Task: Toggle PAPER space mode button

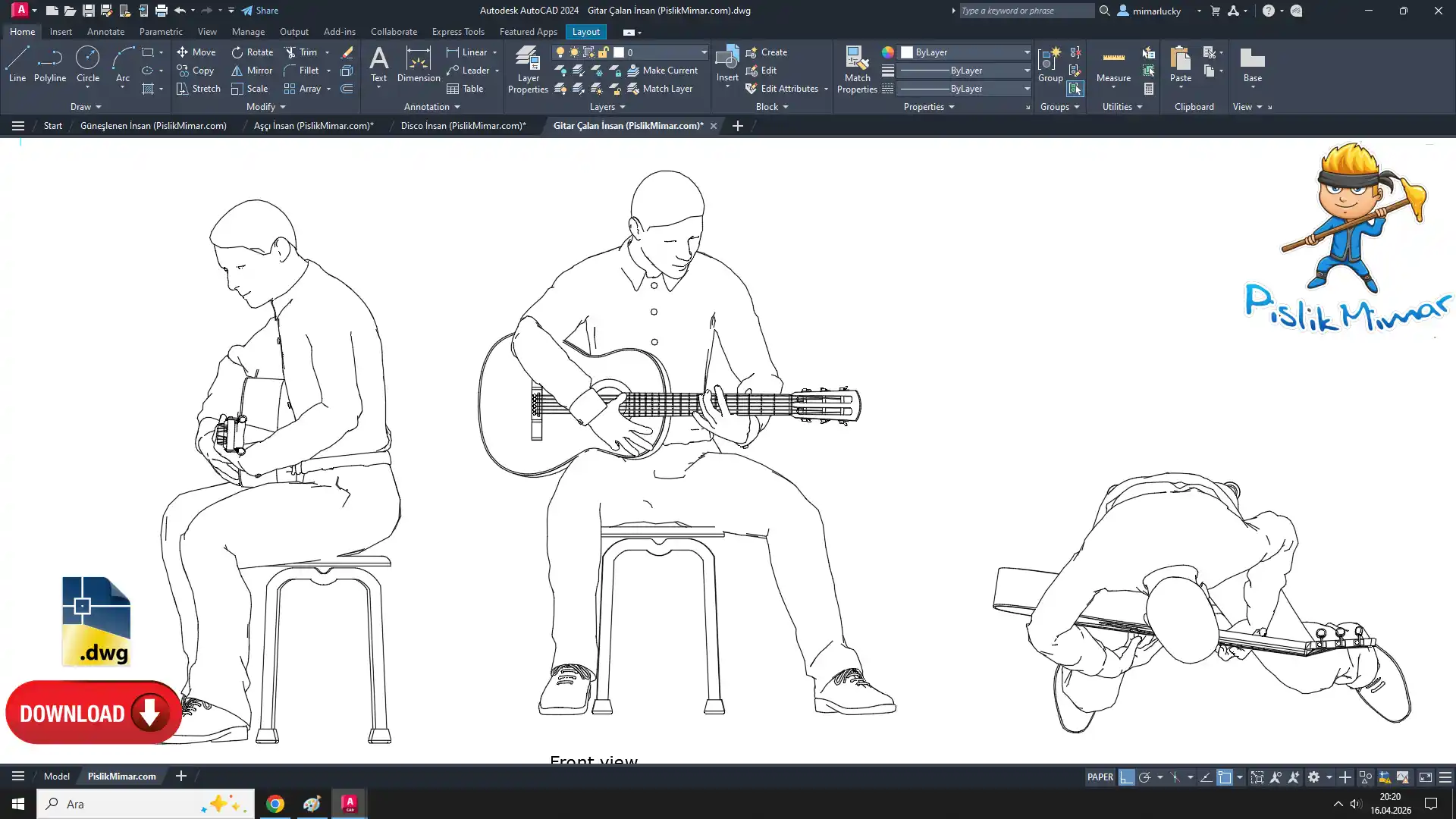Action: (1100, 777)
